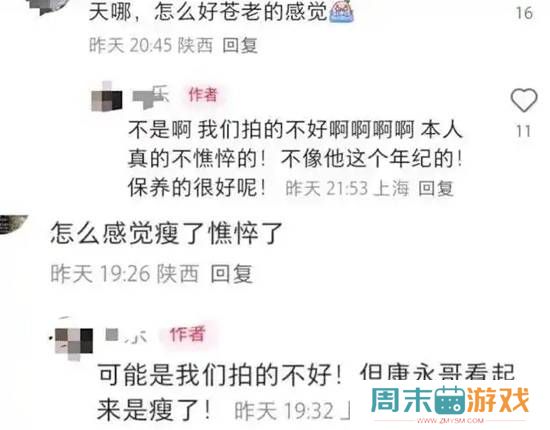Open the 周末游戏 watermark logo
550x430 pixels.
point(450,400)
